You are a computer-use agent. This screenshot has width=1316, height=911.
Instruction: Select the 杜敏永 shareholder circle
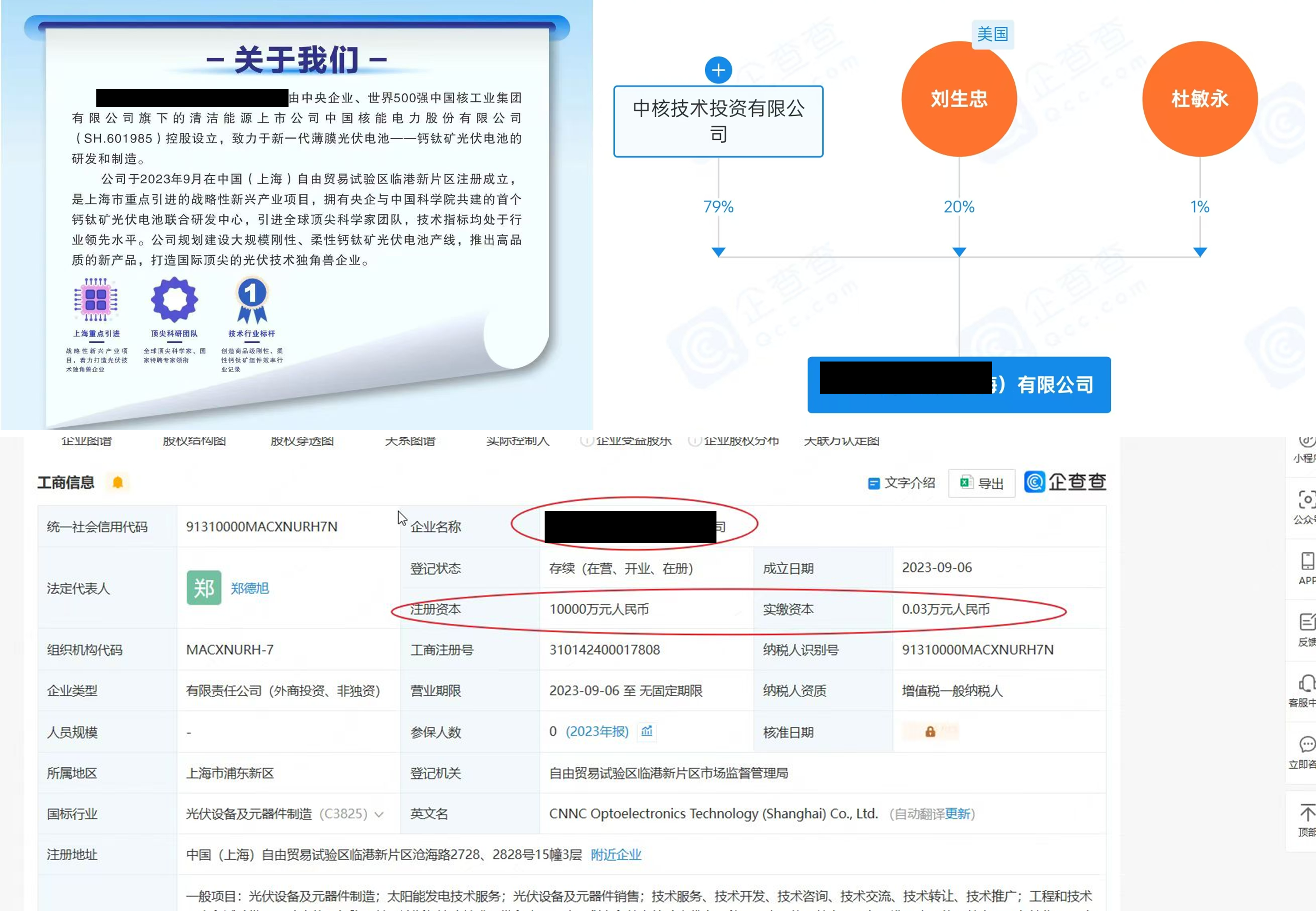pyautogui.click(x=1200, y=99)
